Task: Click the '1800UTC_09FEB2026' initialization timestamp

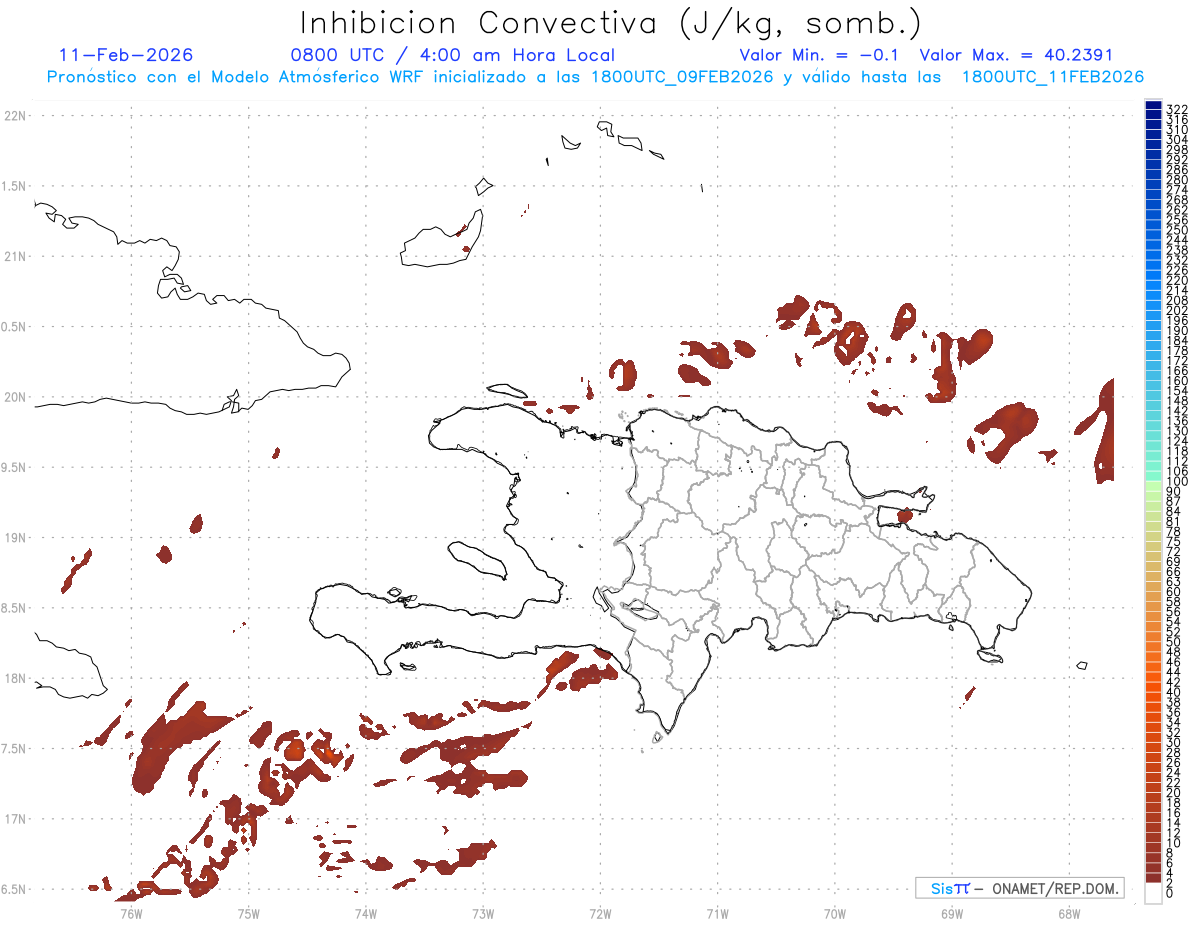Action: click(682, 77)
